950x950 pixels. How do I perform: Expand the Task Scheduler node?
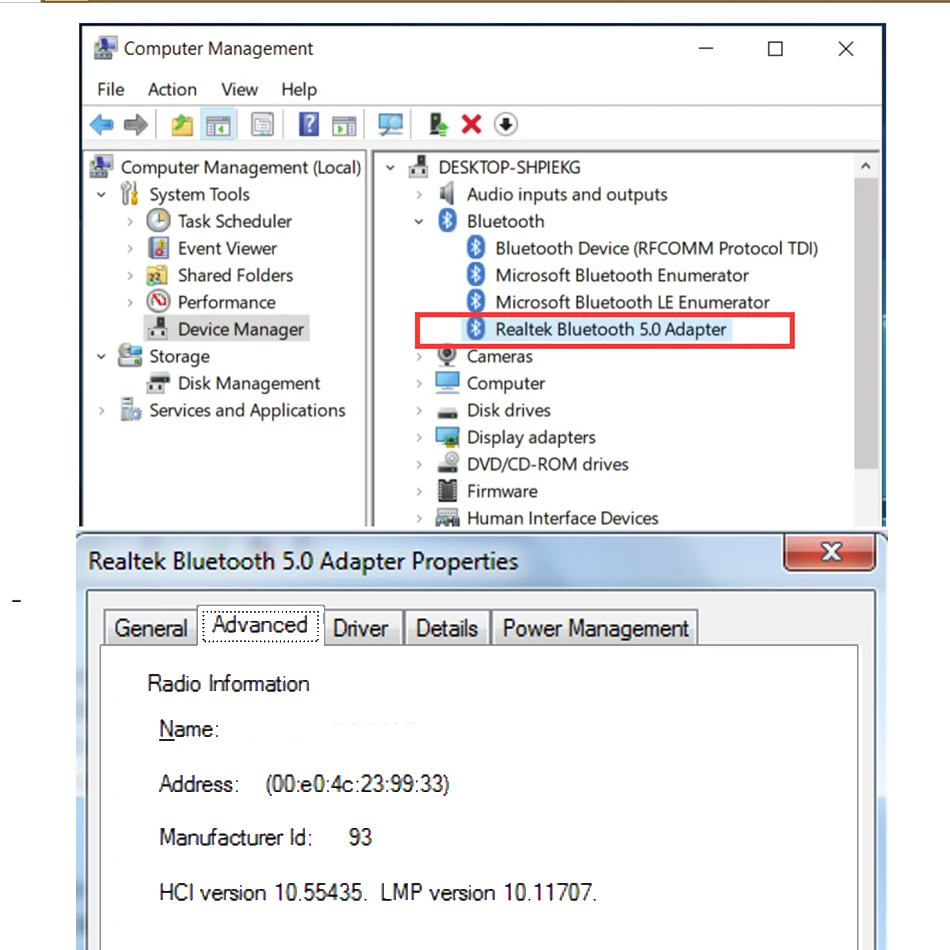point(130,221)
